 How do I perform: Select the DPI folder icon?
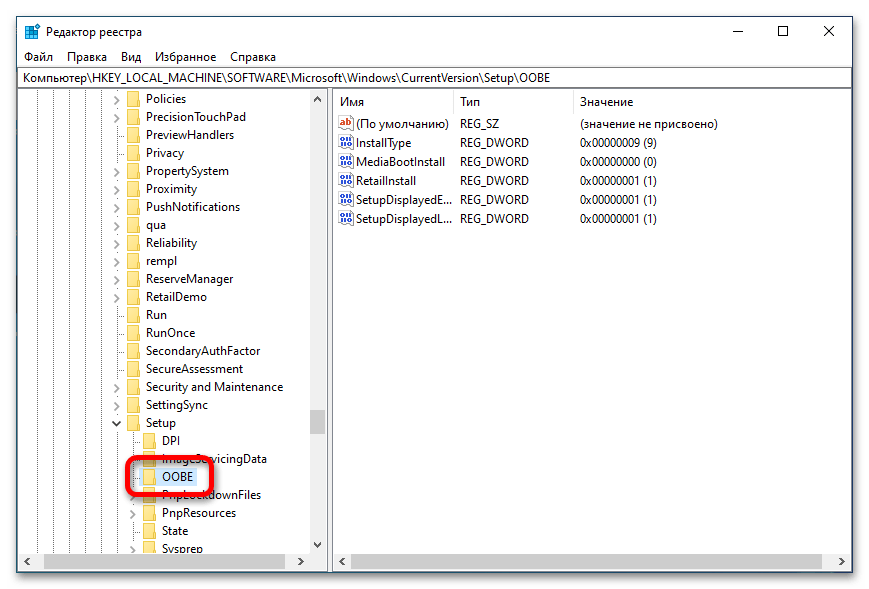pyautogui.click(x=149, y=441)
